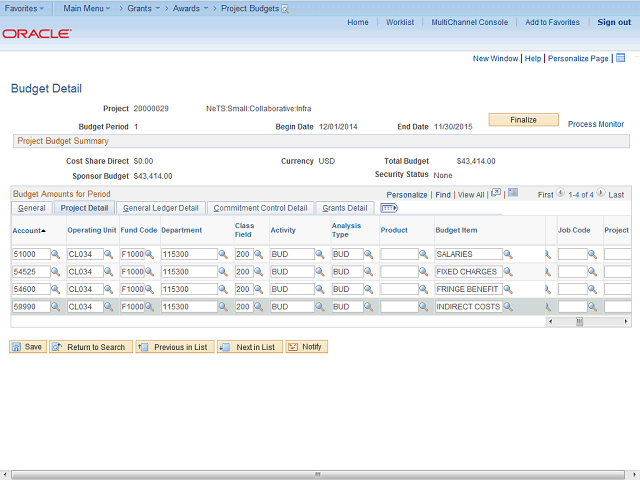Select the Grants Detail tab
640x480 pixels.
344,208
